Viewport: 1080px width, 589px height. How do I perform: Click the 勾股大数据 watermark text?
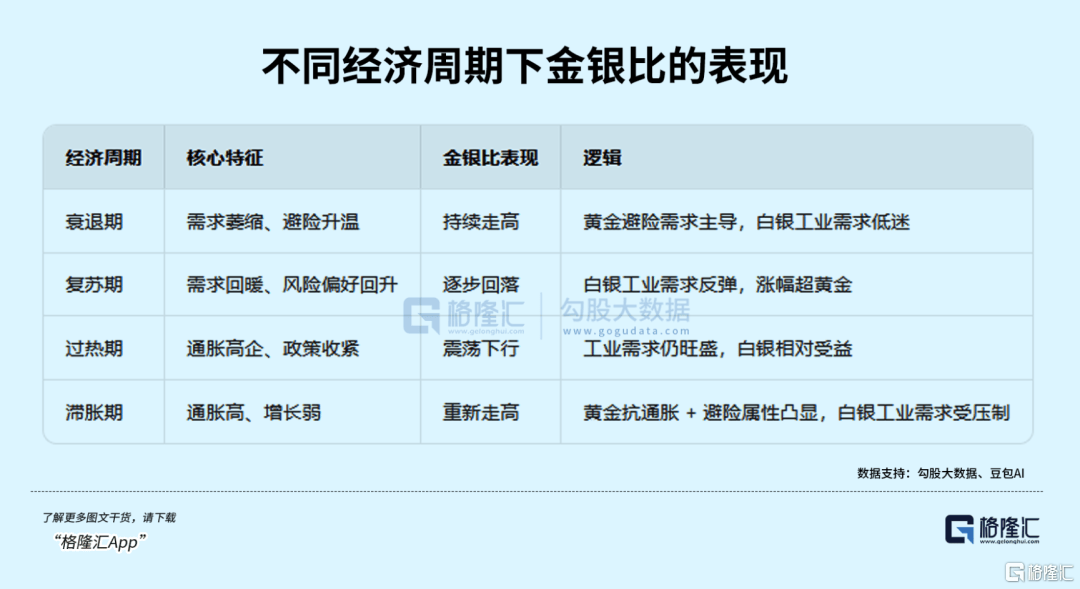624,310
